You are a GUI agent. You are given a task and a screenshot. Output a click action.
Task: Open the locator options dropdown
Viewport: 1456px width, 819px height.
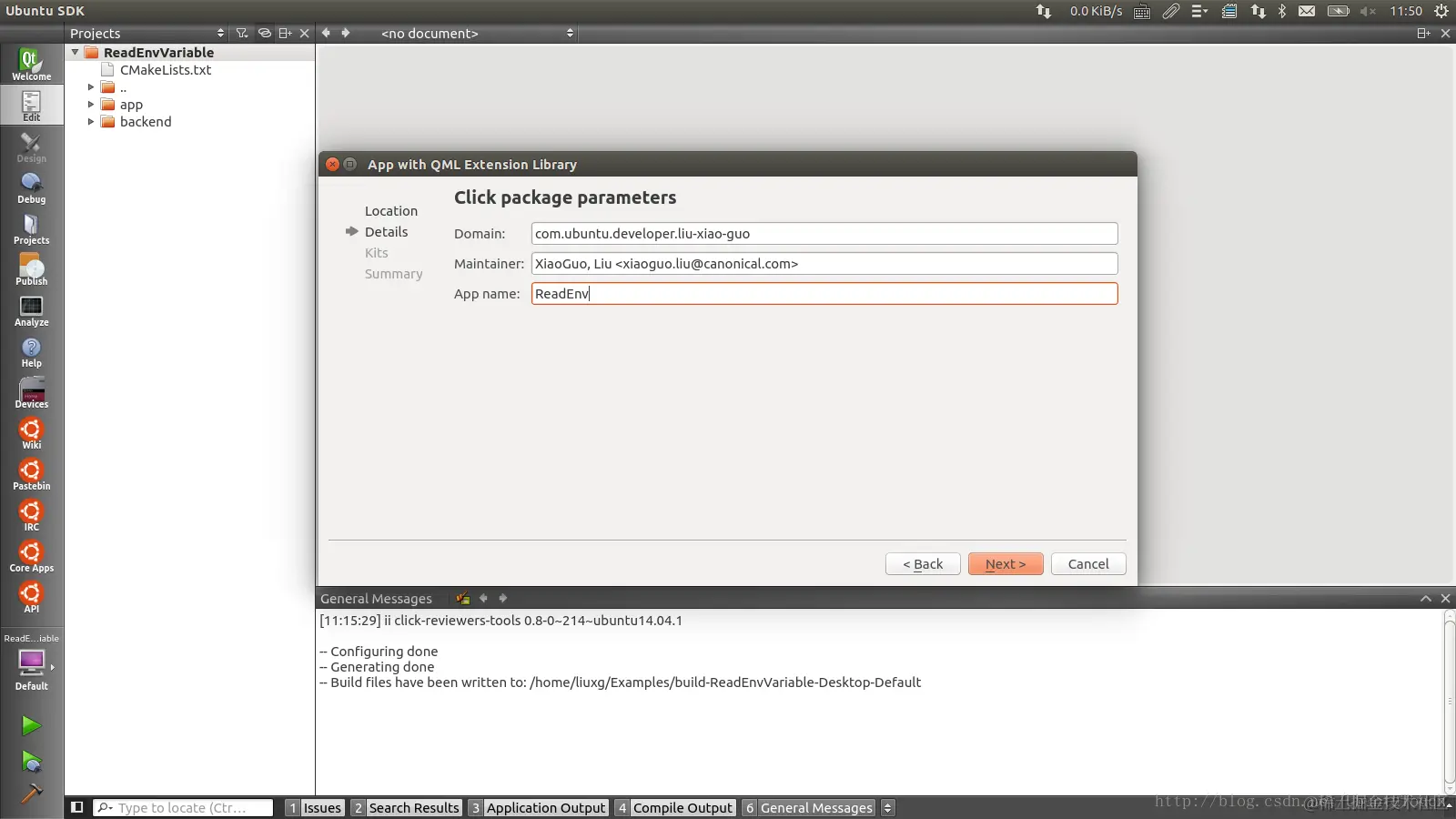pos(106,807)
